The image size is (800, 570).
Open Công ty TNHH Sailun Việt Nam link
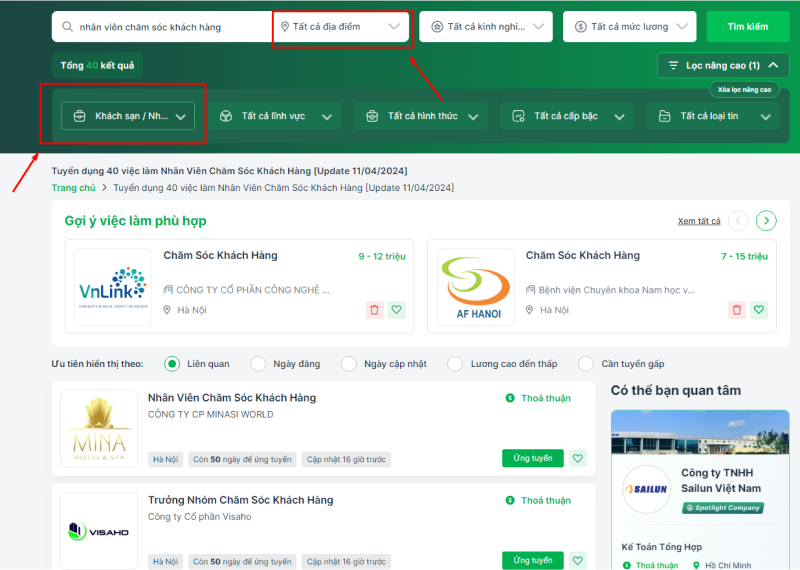tap(721, 481)
